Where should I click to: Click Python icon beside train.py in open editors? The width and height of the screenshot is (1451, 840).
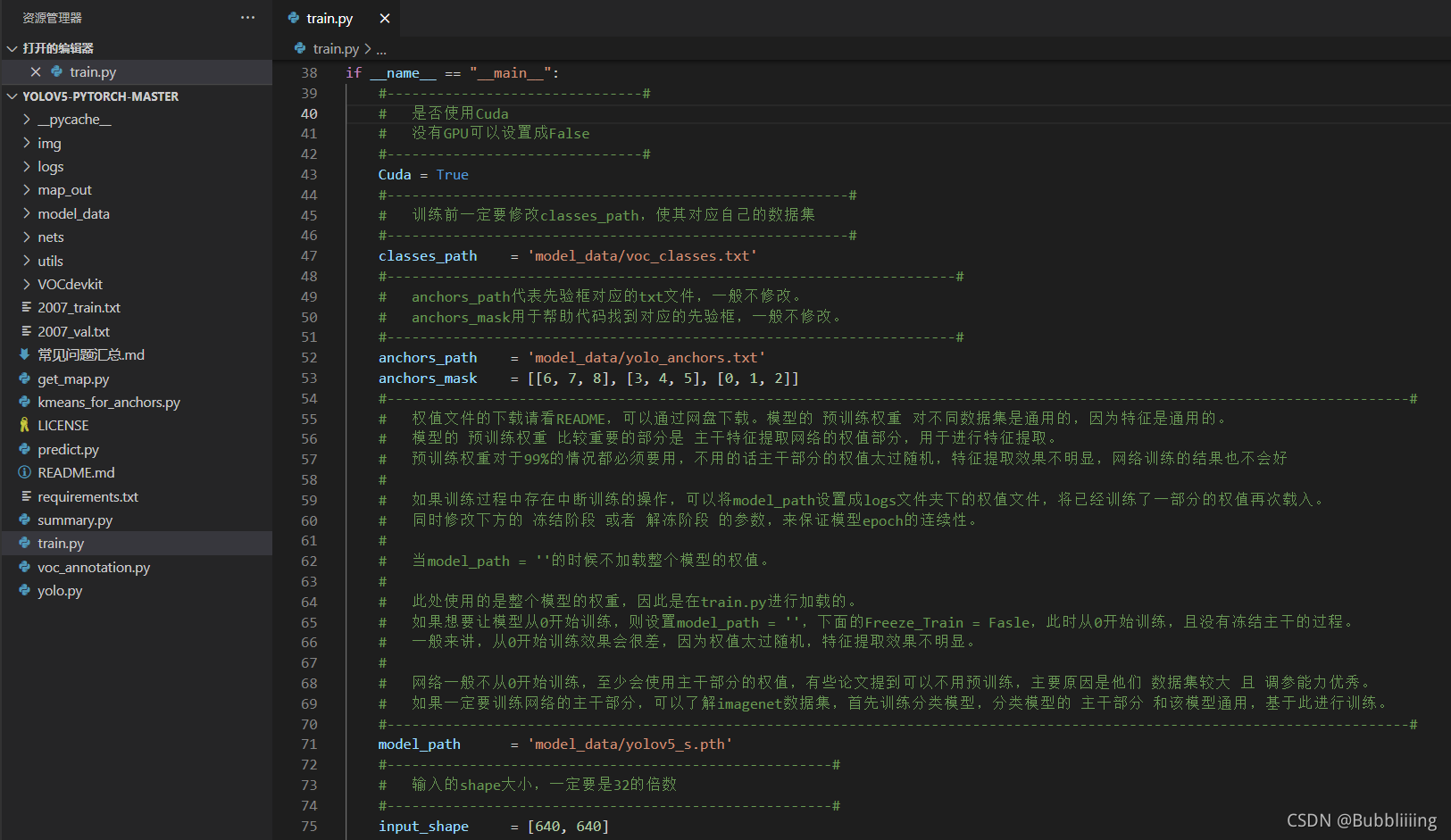pyautogui.click(x=57, y=72)
